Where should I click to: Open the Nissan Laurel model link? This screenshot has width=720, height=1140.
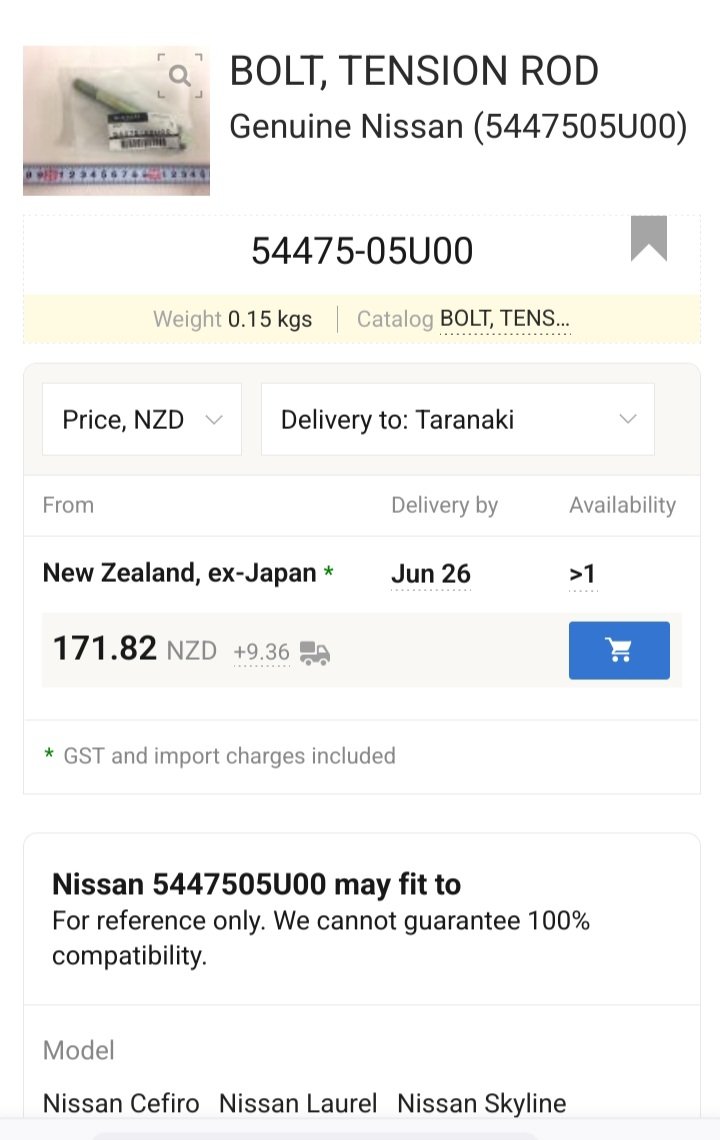point(298,1103)
